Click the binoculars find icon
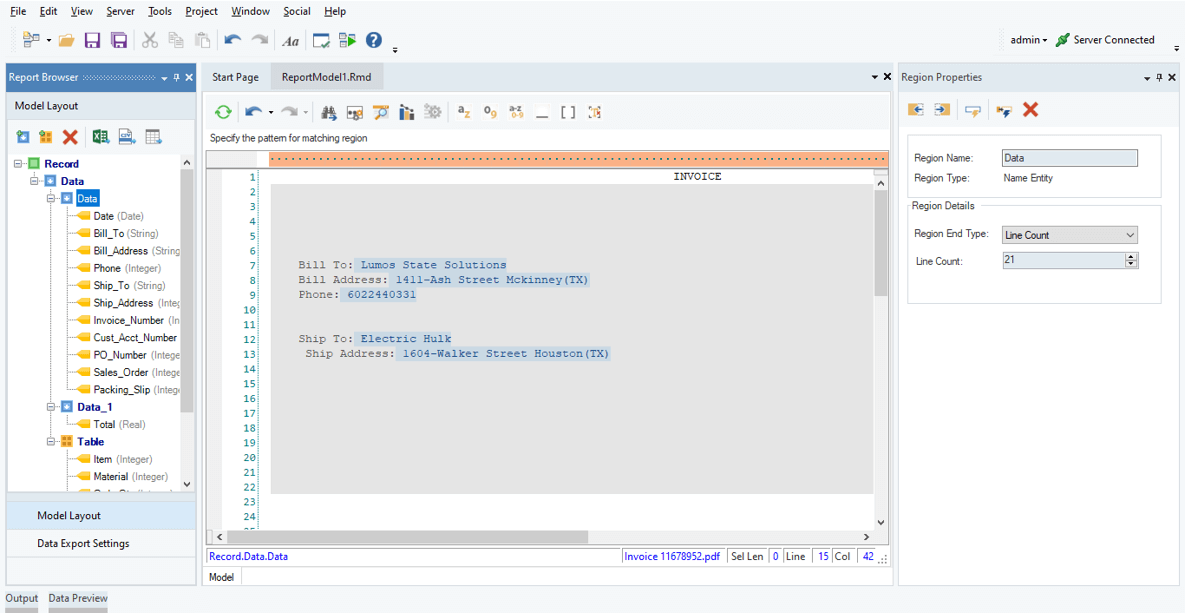 coord(328,113)
